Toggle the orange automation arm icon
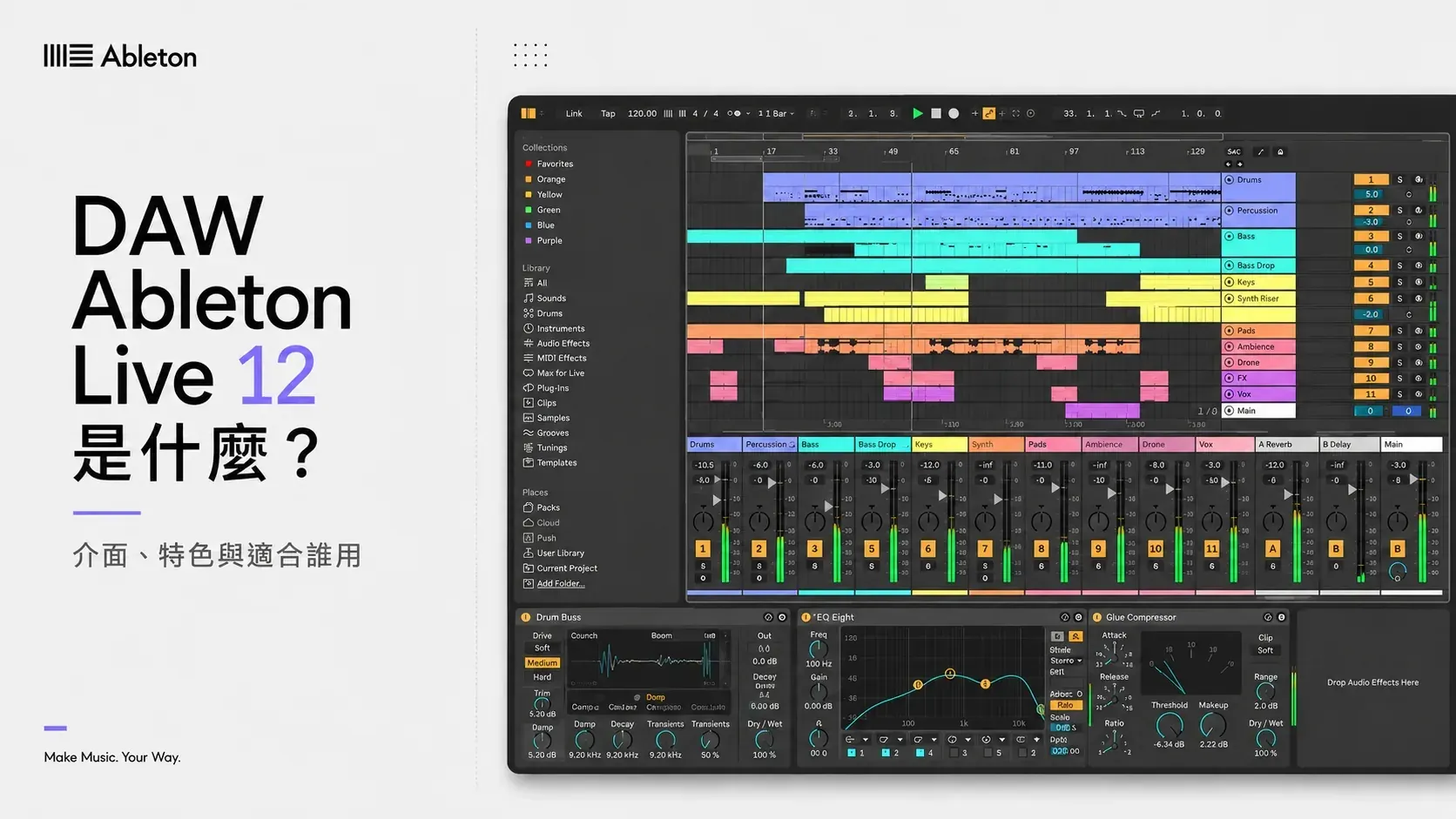Viewport: 1456px width, 819px height. 988,113
